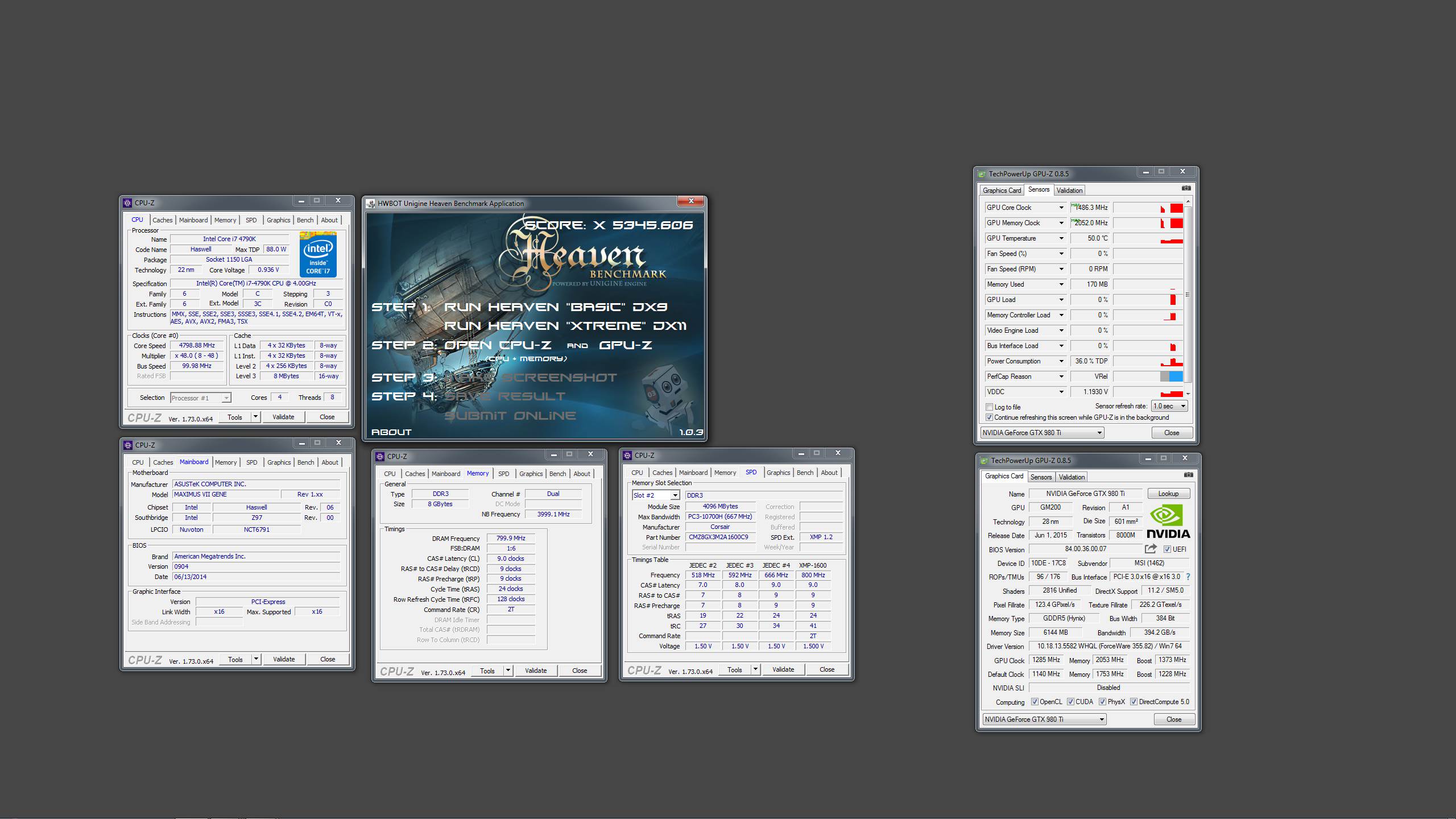Screen dimensions: 1456x819
Task: Click title bar icon of CPU-Z Memory window
Action: coord(380,456)
